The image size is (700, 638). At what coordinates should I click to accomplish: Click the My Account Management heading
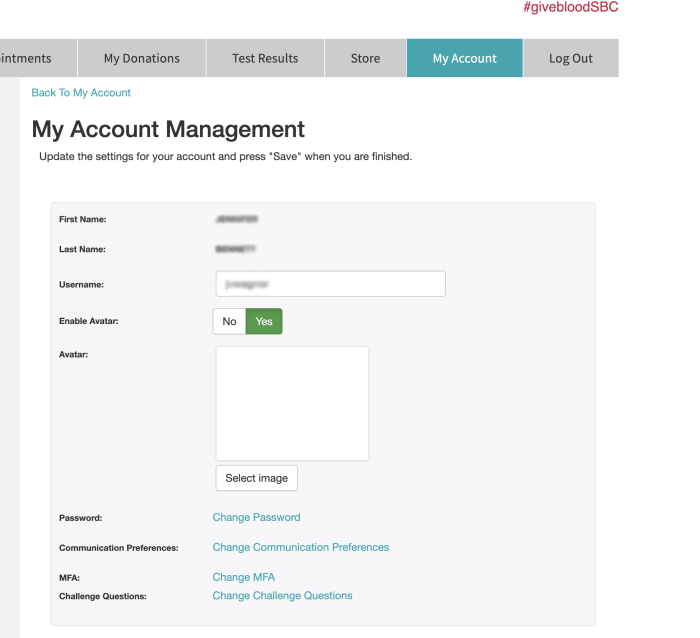(168, 129)
